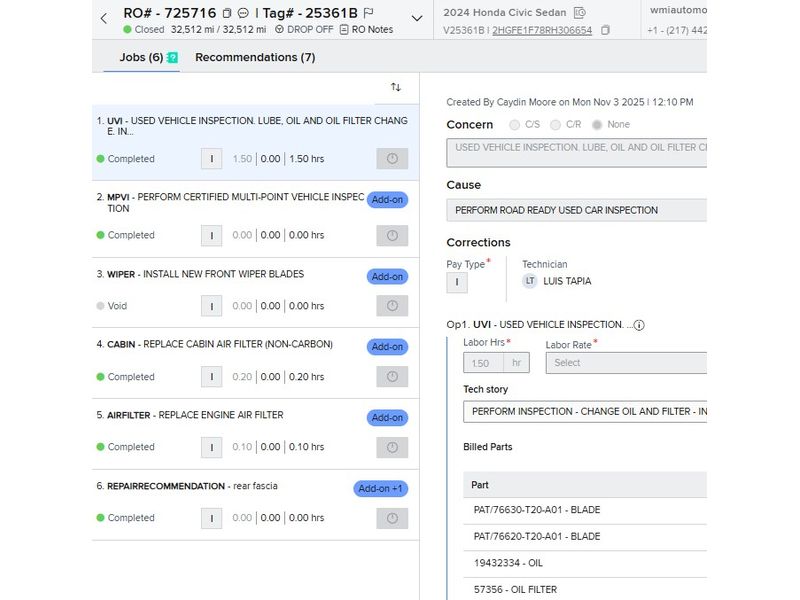The image size is (800, 600).
Task: Click the VIN link 2HGFE1F78RH306654
Action: click(541, 30)
